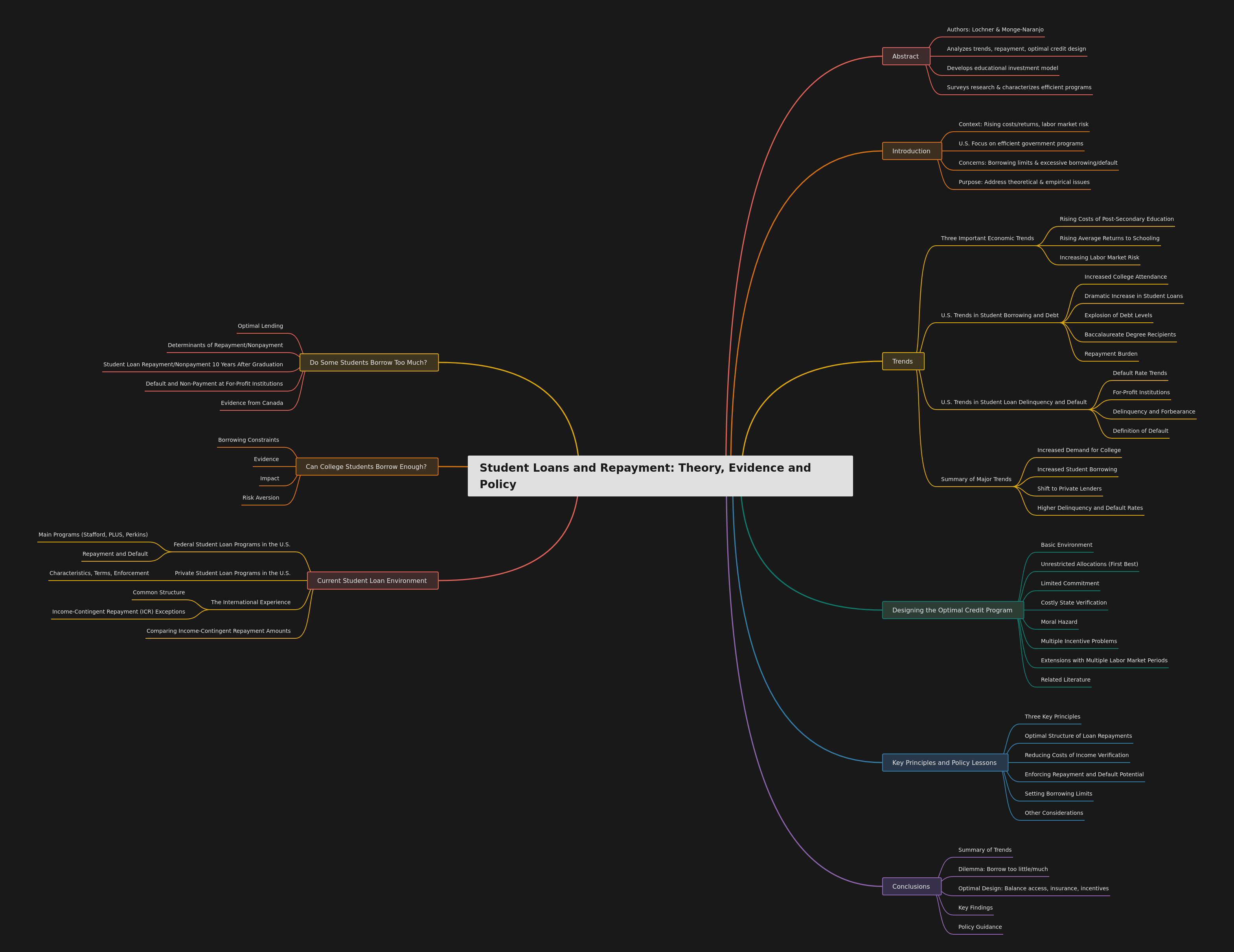The image size is (1234, 952).
Task: Open Designing the Optimal Credit Program node
Action: click(952, 610)
